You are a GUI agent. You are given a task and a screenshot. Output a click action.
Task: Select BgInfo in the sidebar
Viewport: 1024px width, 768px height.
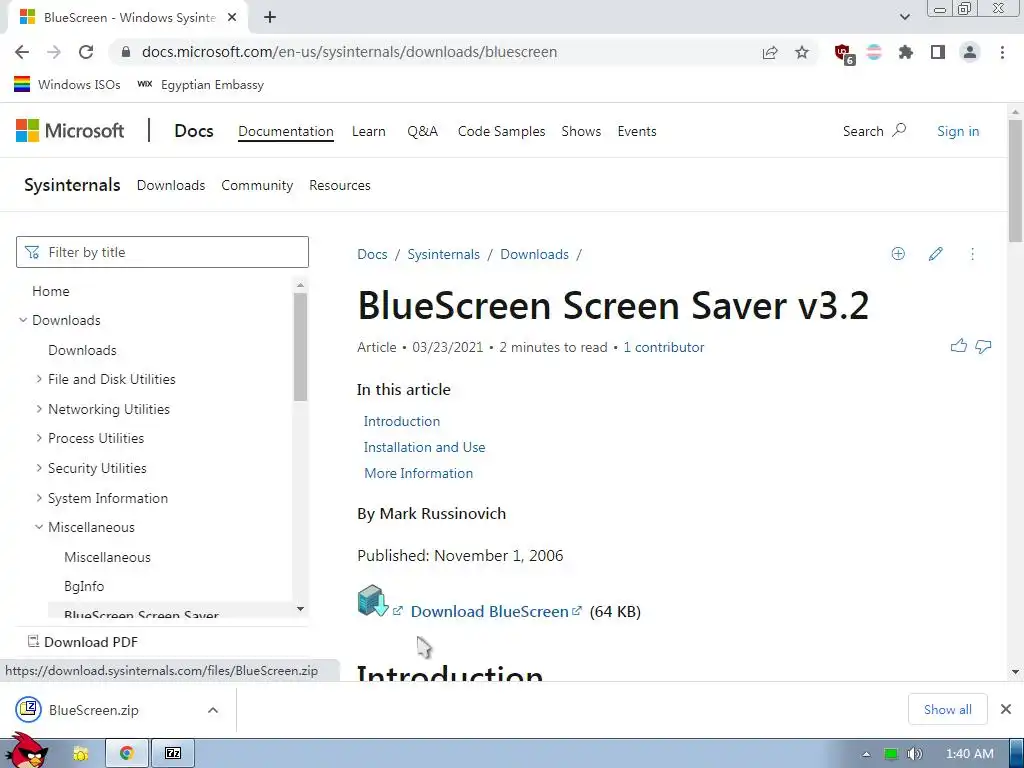point(84,586)
